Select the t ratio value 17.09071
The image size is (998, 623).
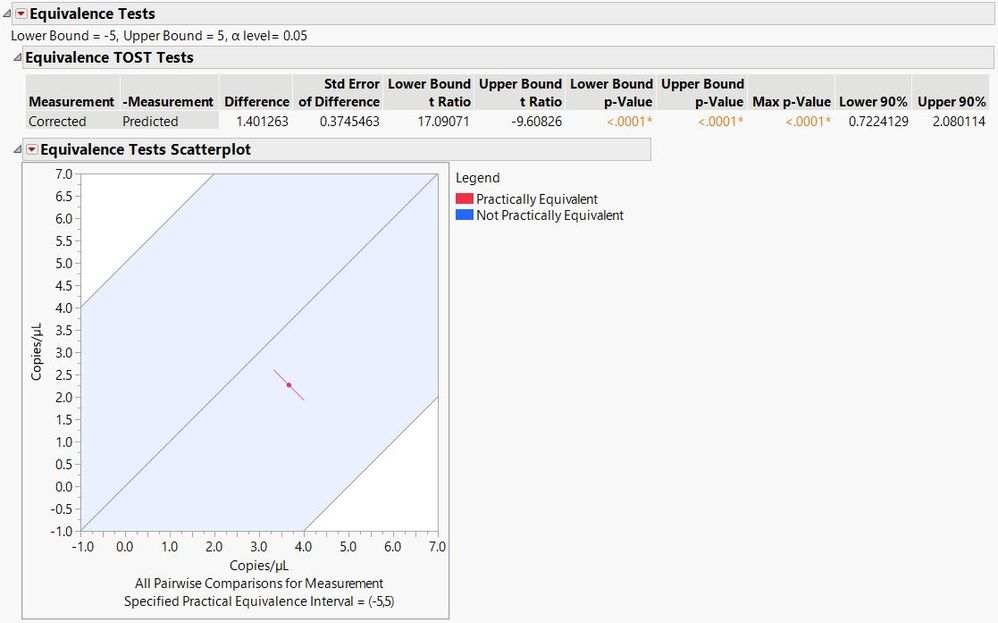pos(443,122)
